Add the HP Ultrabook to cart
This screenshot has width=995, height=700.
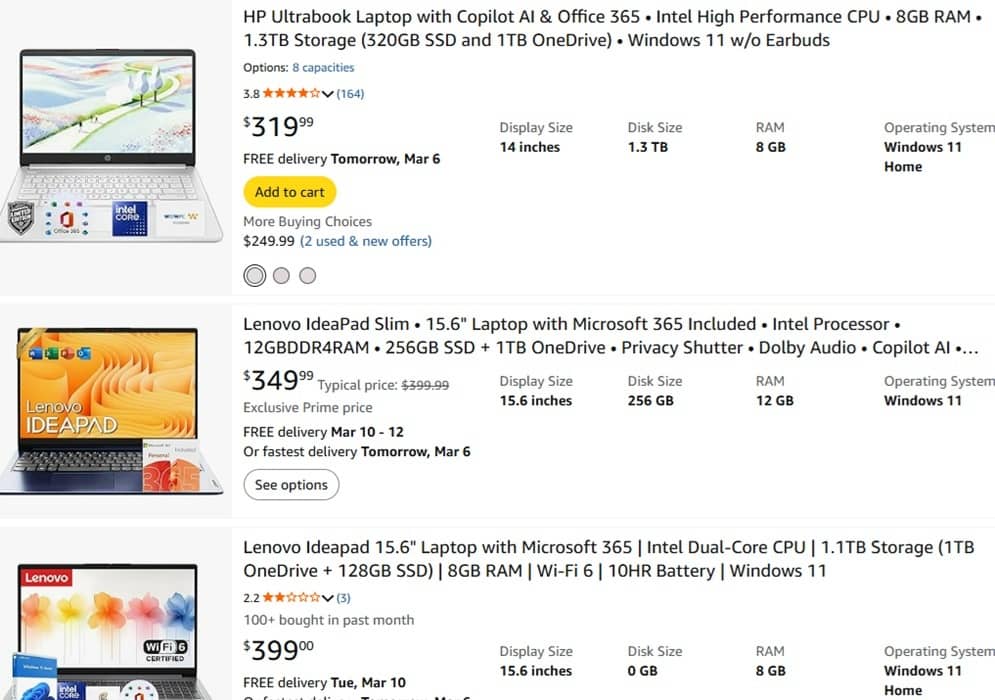pyautogui.click(x=289, y=192)
